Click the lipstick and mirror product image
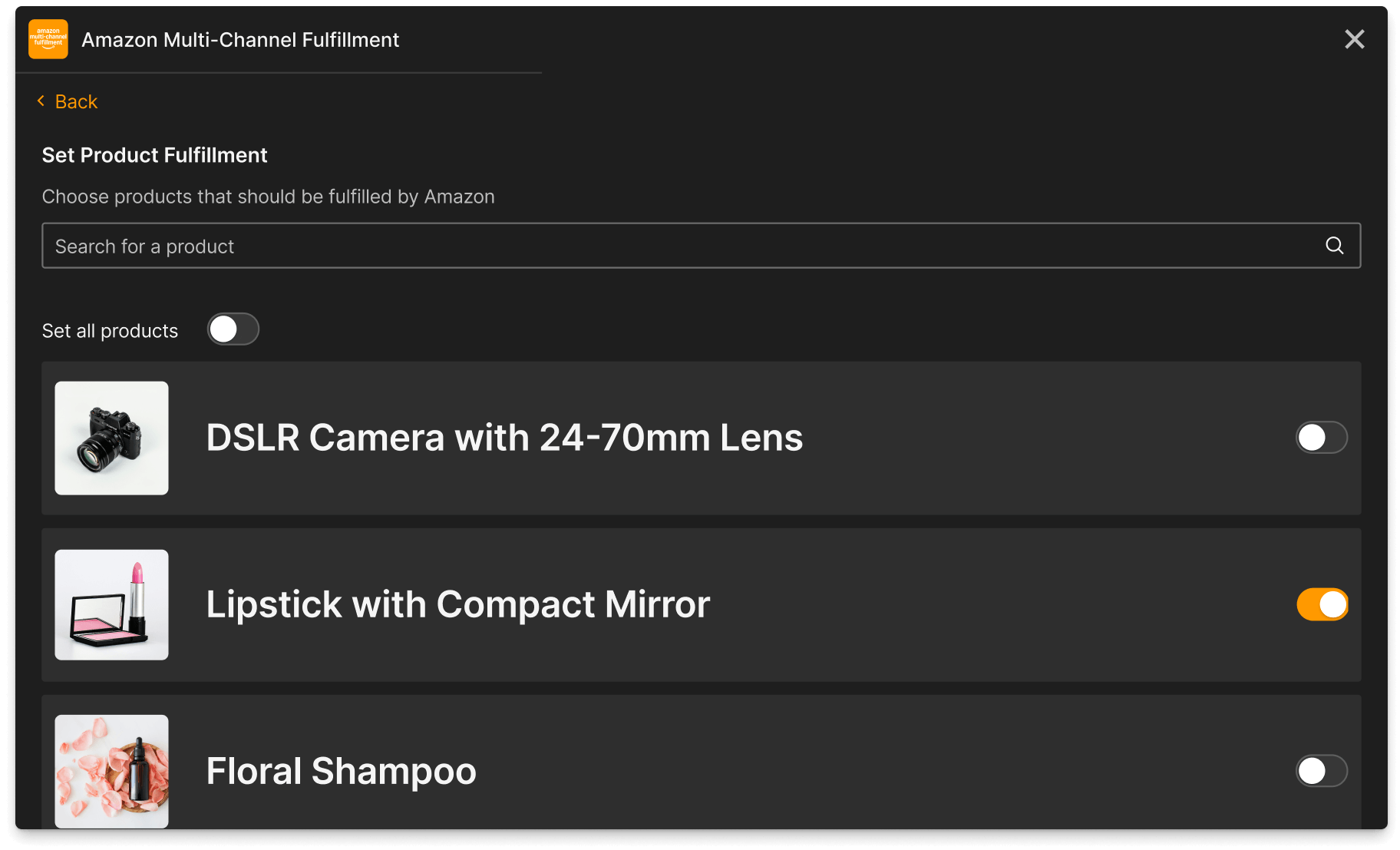The height and width of the screenshot is (850, 1400). pyautogui.click(x=111, y=604)
